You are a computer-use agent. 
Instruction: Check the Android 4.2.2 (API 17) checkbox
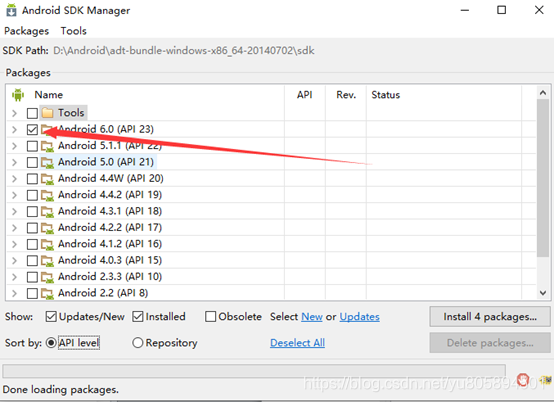(x=32, y=228)
